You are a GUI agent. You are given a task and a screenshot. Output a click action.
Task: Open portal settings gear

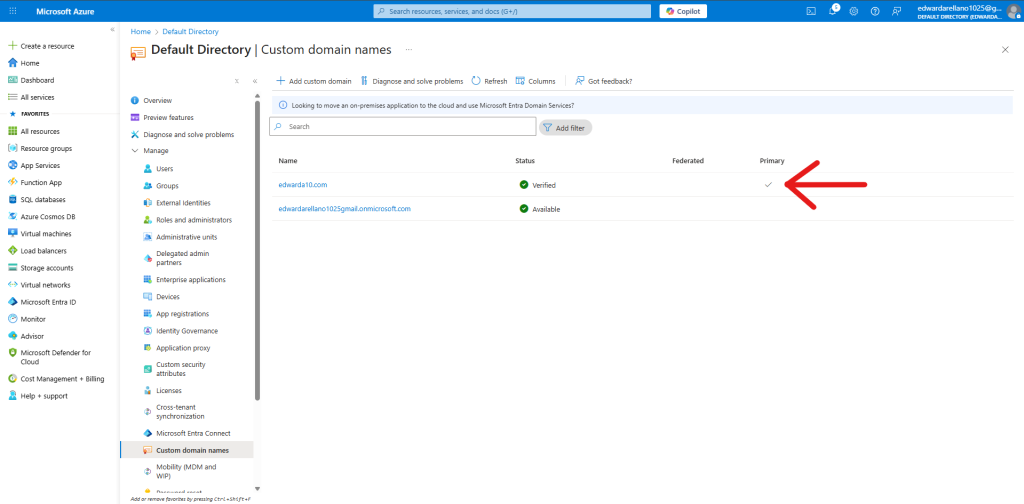854,11
